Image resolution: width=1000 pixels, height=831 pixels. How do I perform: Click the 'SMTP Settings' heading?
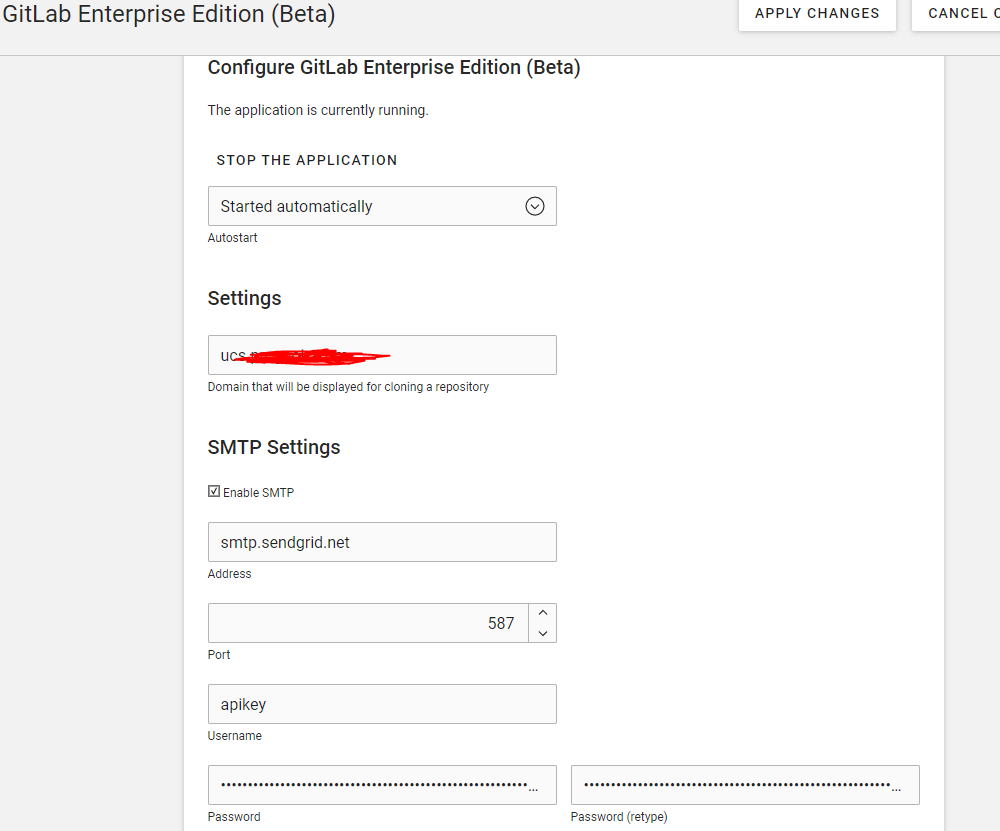274,447
